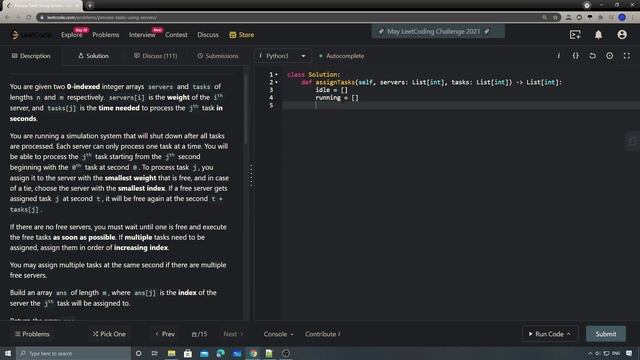This screenshot has width=640, height=360.
Task: Open the browser extensions puzzle icon
Action: (x=600, y=18)
